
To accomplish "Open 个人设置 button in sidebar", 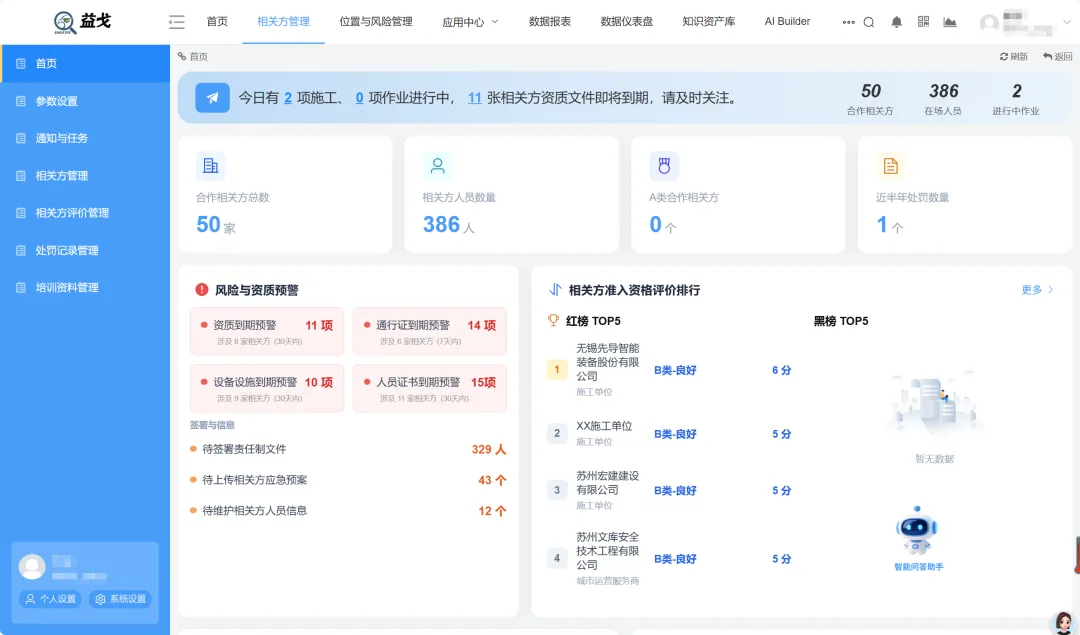I will (50, 599).
